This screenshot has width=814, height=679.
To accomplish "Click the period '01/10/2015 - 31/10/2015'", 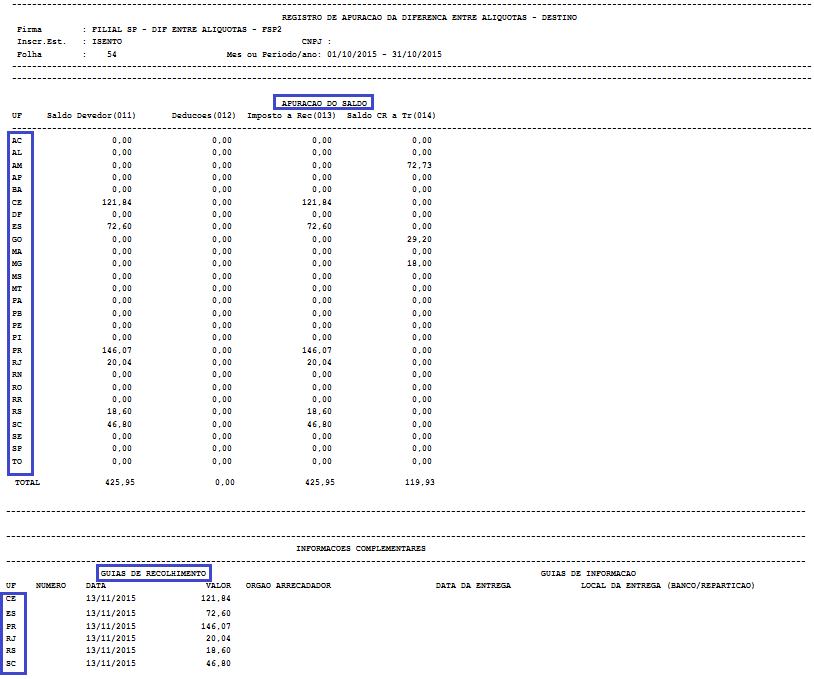I will point(384,54).
